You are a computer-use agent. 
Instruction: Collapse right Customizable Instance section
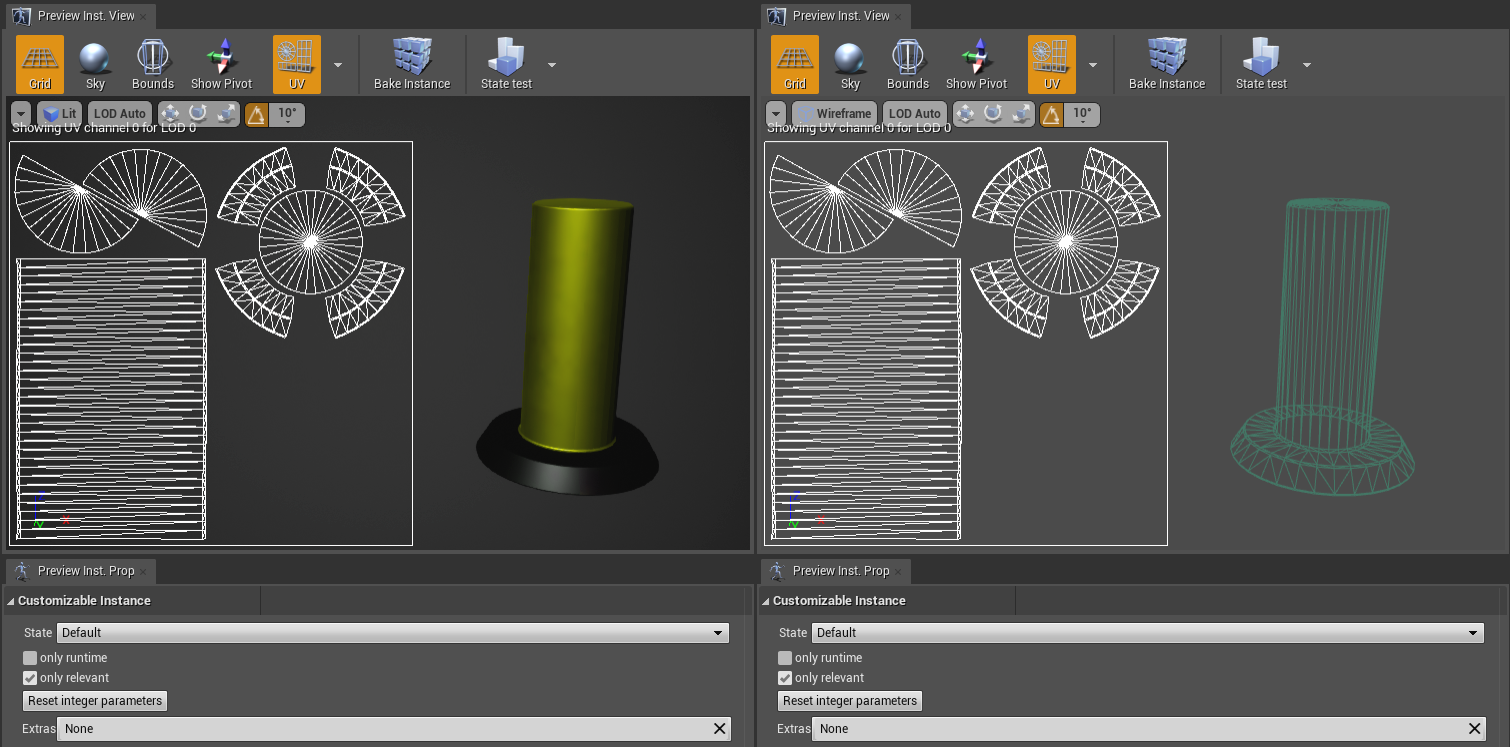click(766, 601)
